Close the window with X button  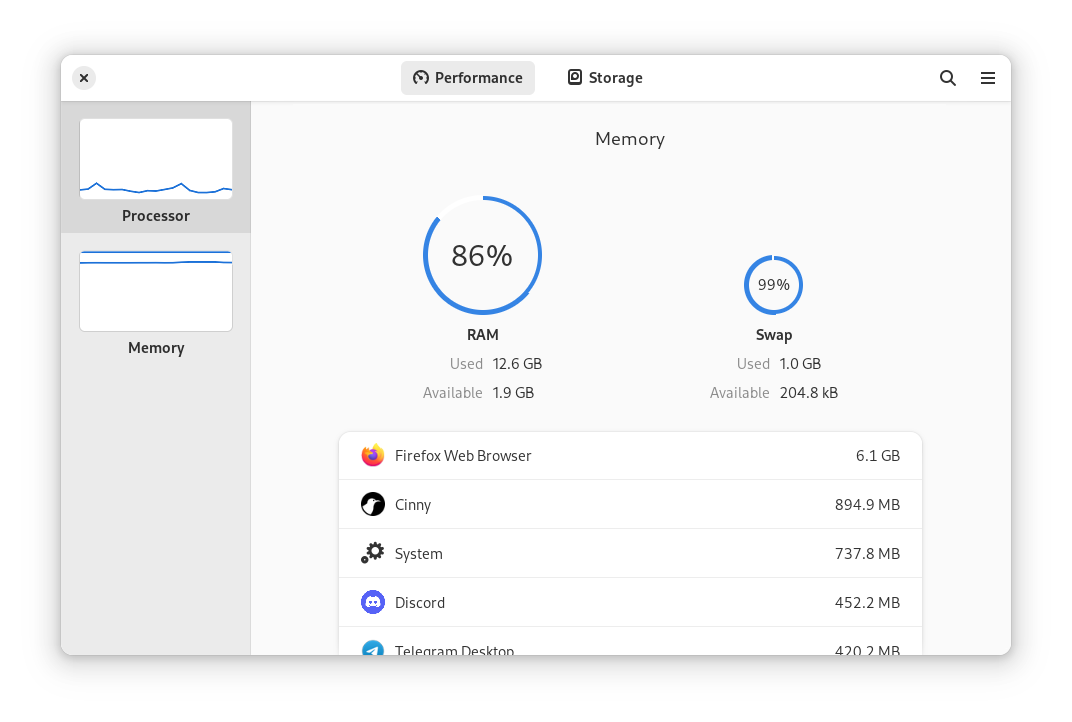[x=84, y=78]
